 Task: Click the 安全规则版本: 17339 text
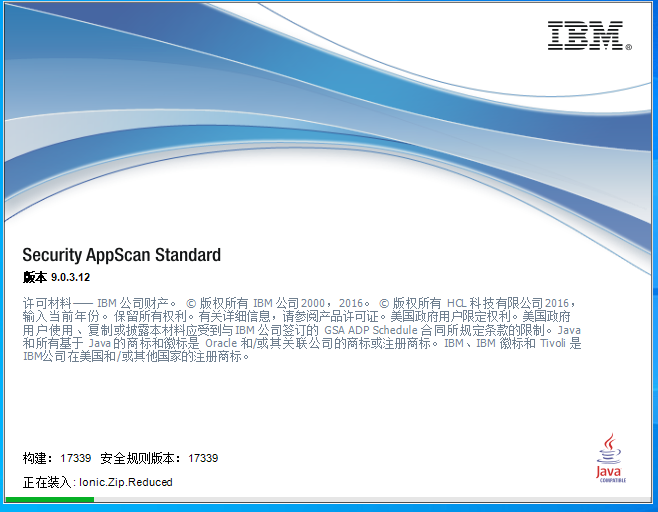[159, 458]
